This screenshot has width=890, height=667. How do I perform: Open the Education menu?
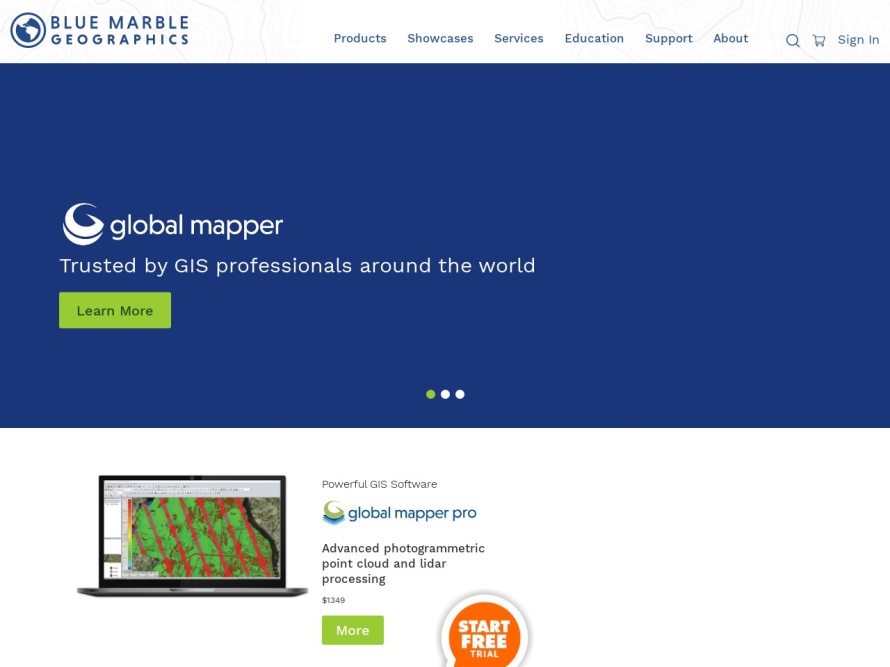594,38
